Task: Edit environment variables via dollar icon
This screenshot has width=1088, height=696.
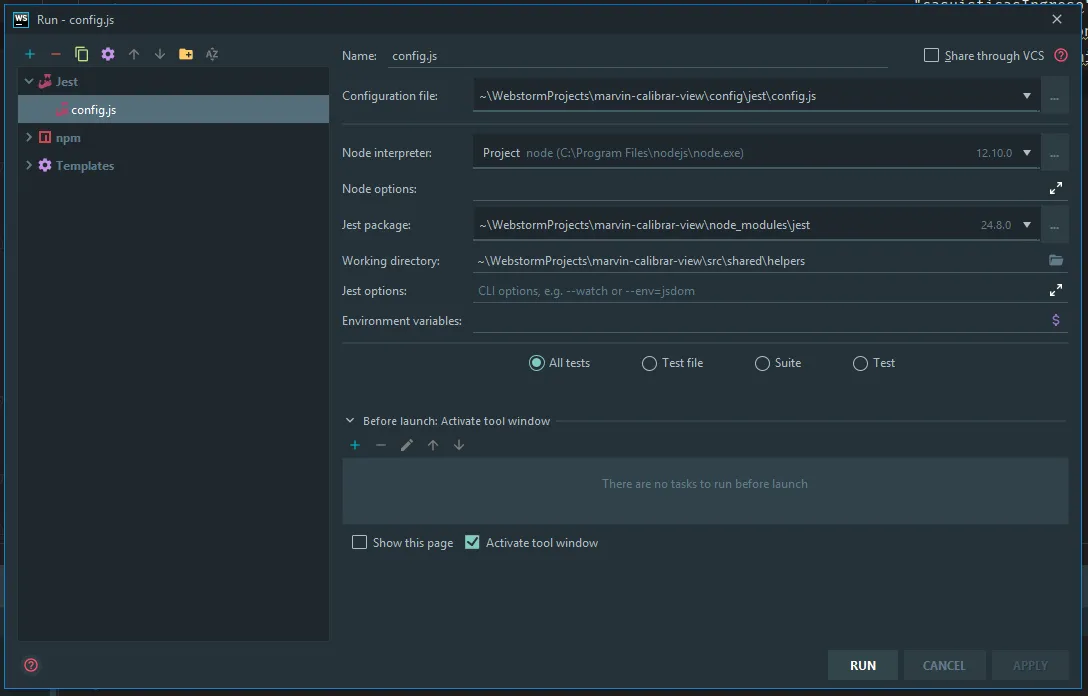Action: [x=1055, y=320]
